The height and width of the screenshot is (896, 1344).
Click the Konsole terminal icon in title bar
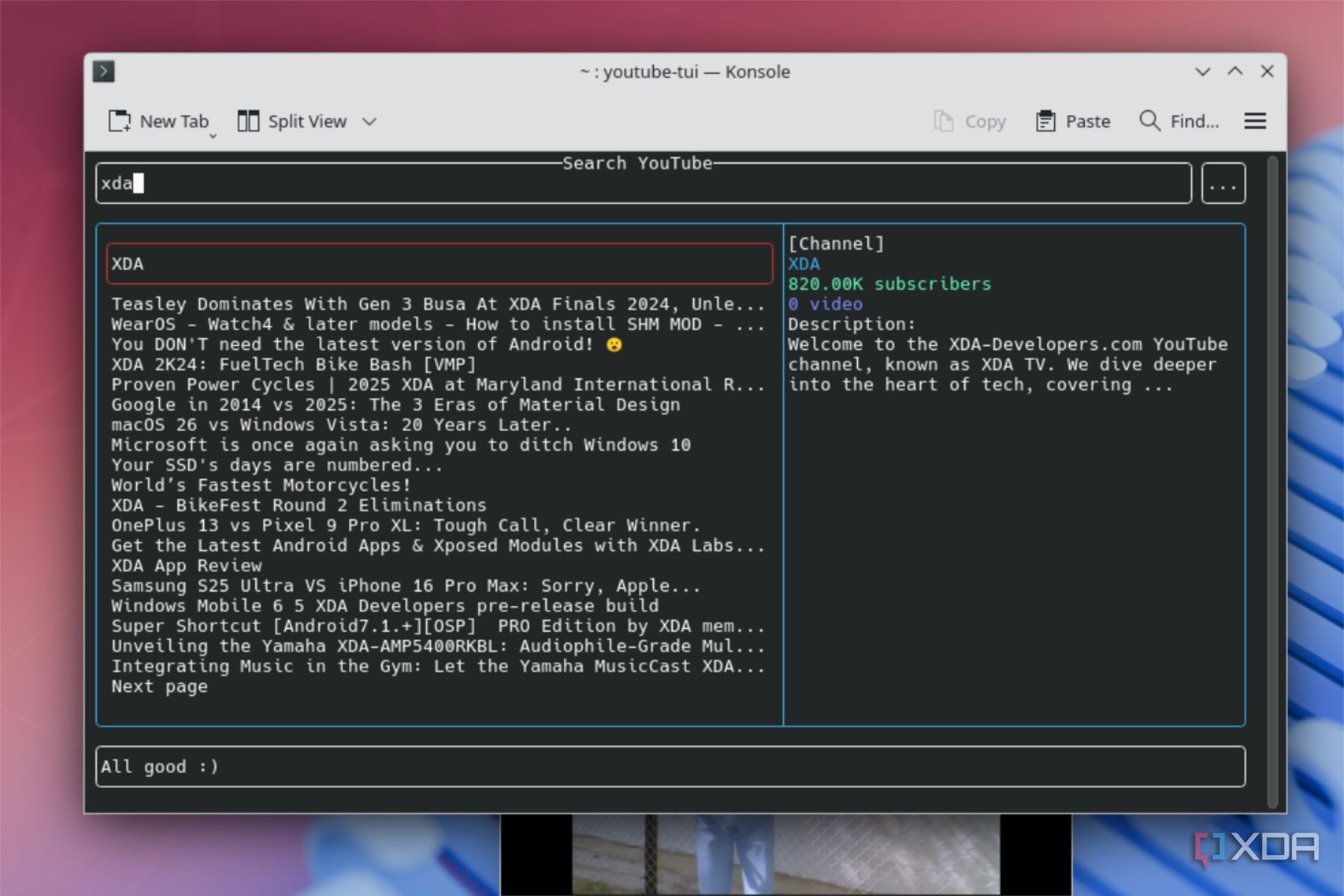click(104, 72)
